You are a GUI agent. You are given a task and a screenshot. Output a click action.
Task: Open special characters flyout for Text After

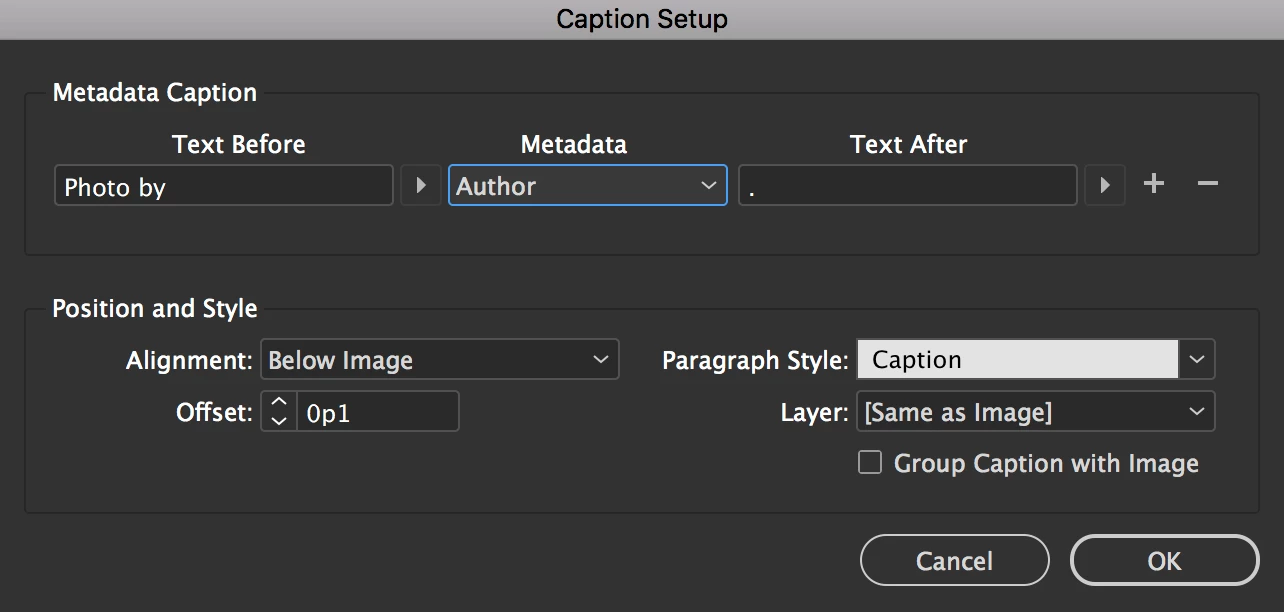click(x=1105, y=186)
